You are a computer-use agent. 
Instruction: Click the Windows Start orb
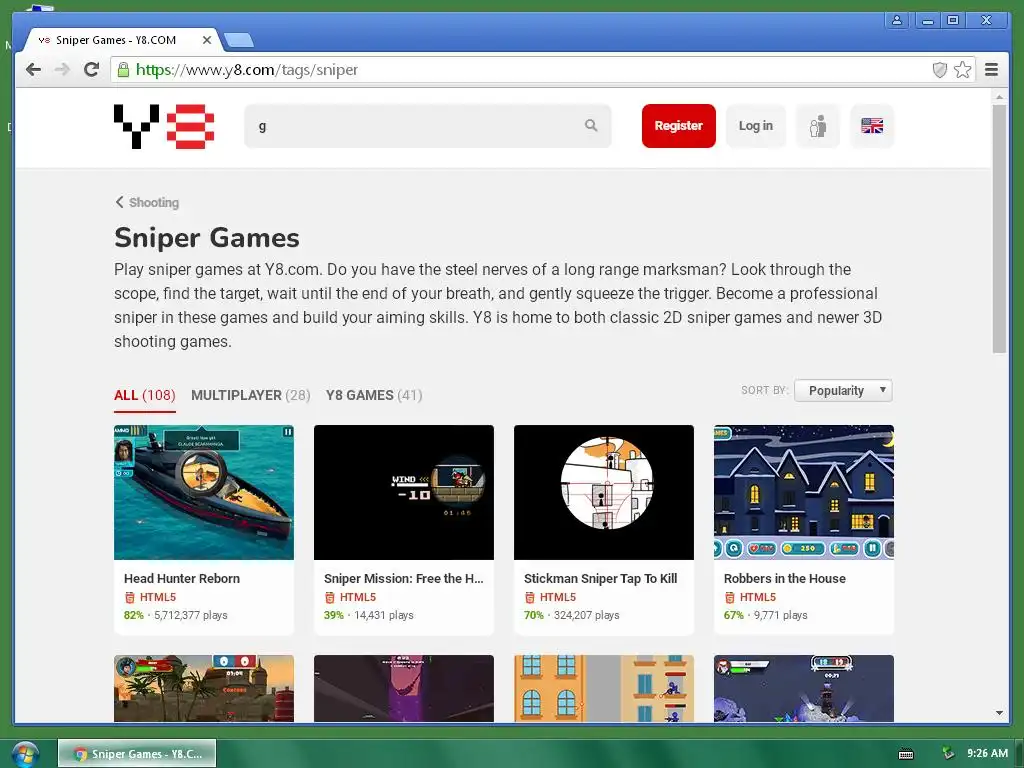(24, 754)
